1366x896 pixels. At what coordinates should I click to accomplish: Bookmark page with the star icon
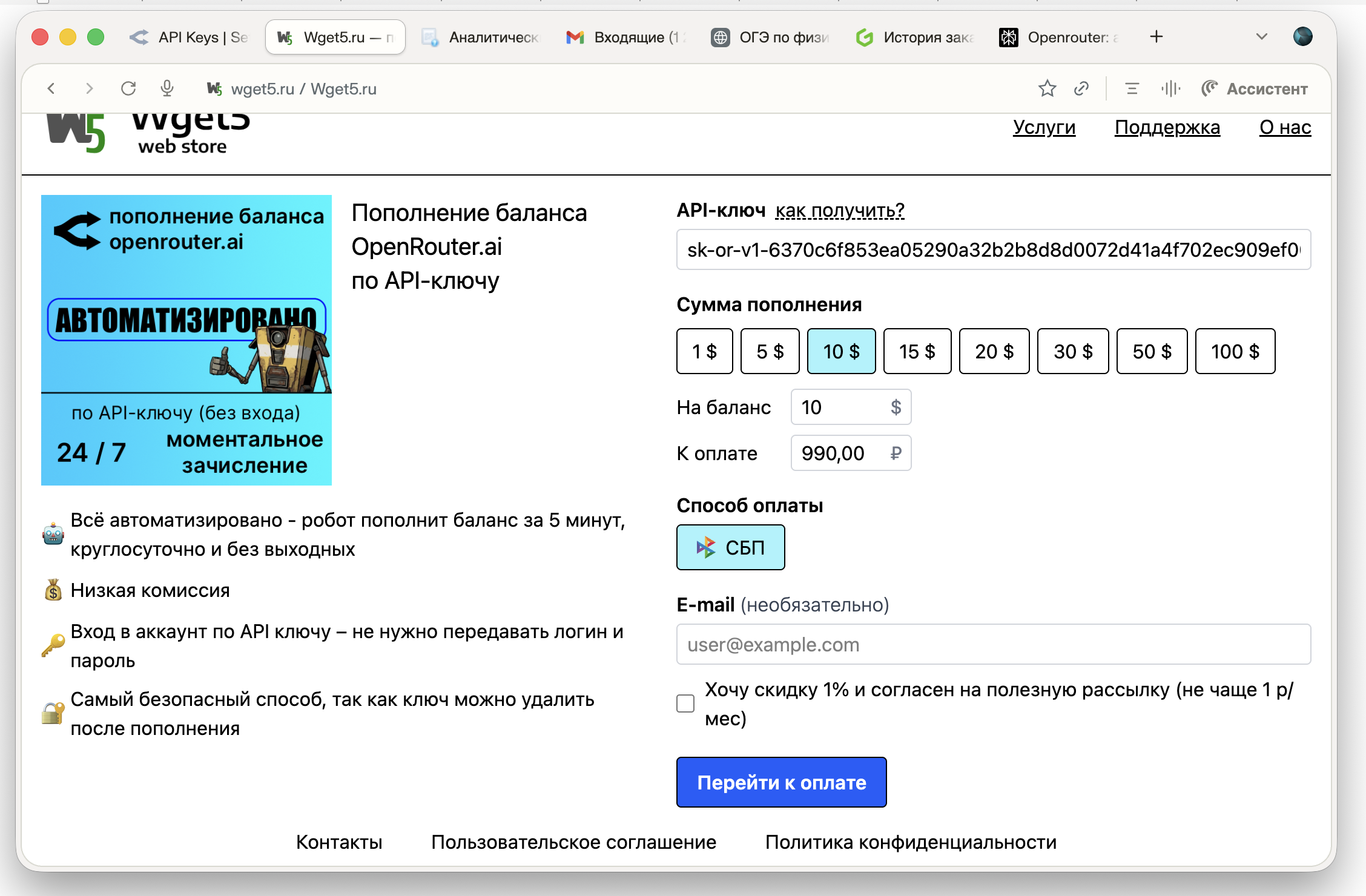pos(1048,89)
